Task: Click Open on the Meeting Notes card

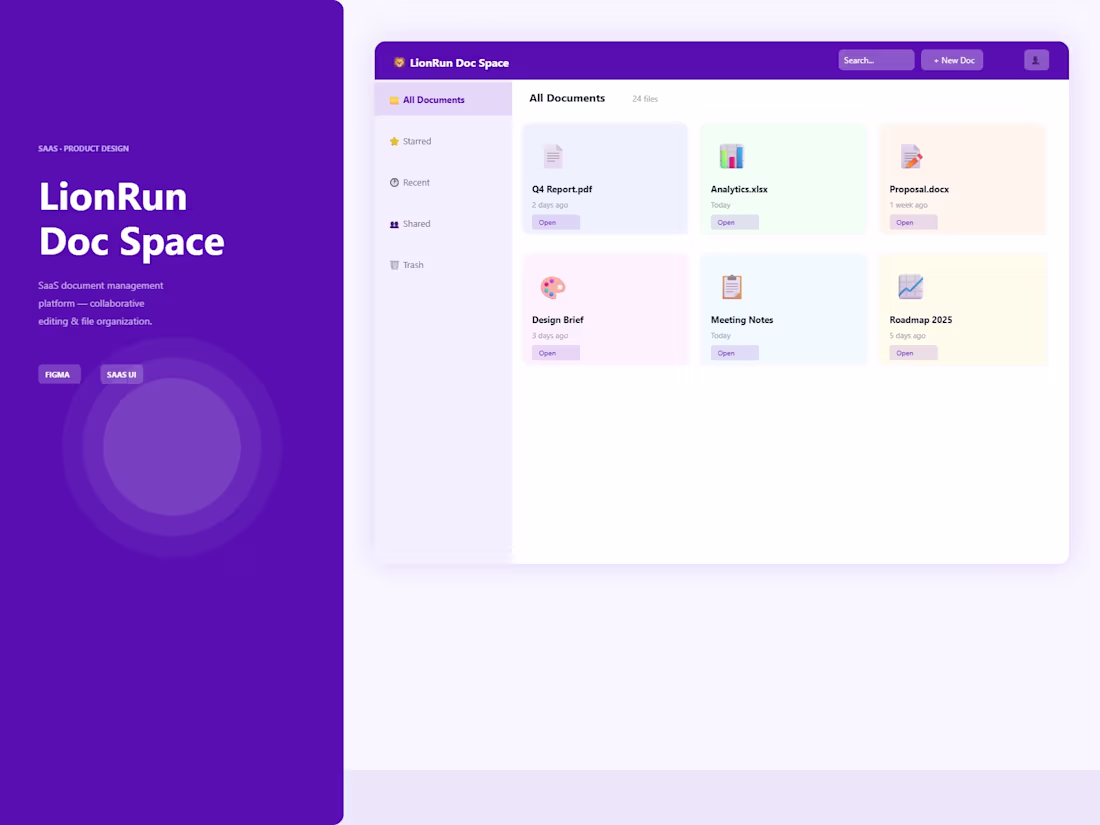Action: (734, 352)
